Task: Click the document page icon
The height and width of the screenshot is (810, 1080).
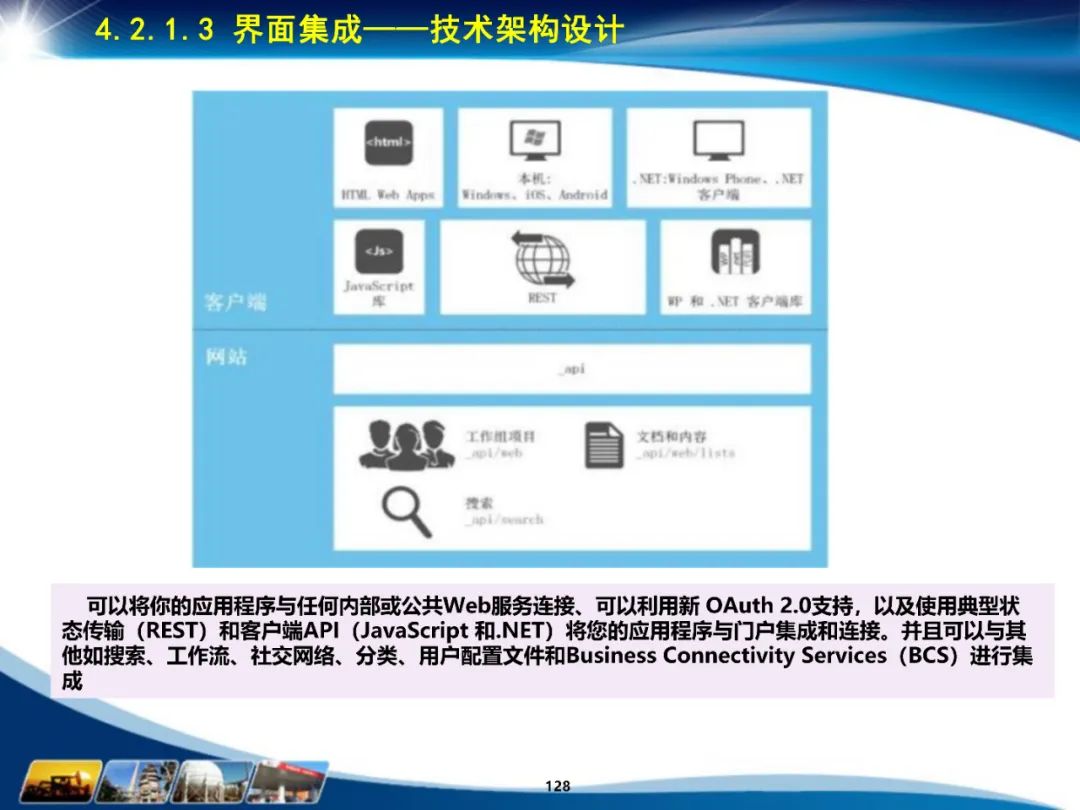Action: 604,446
